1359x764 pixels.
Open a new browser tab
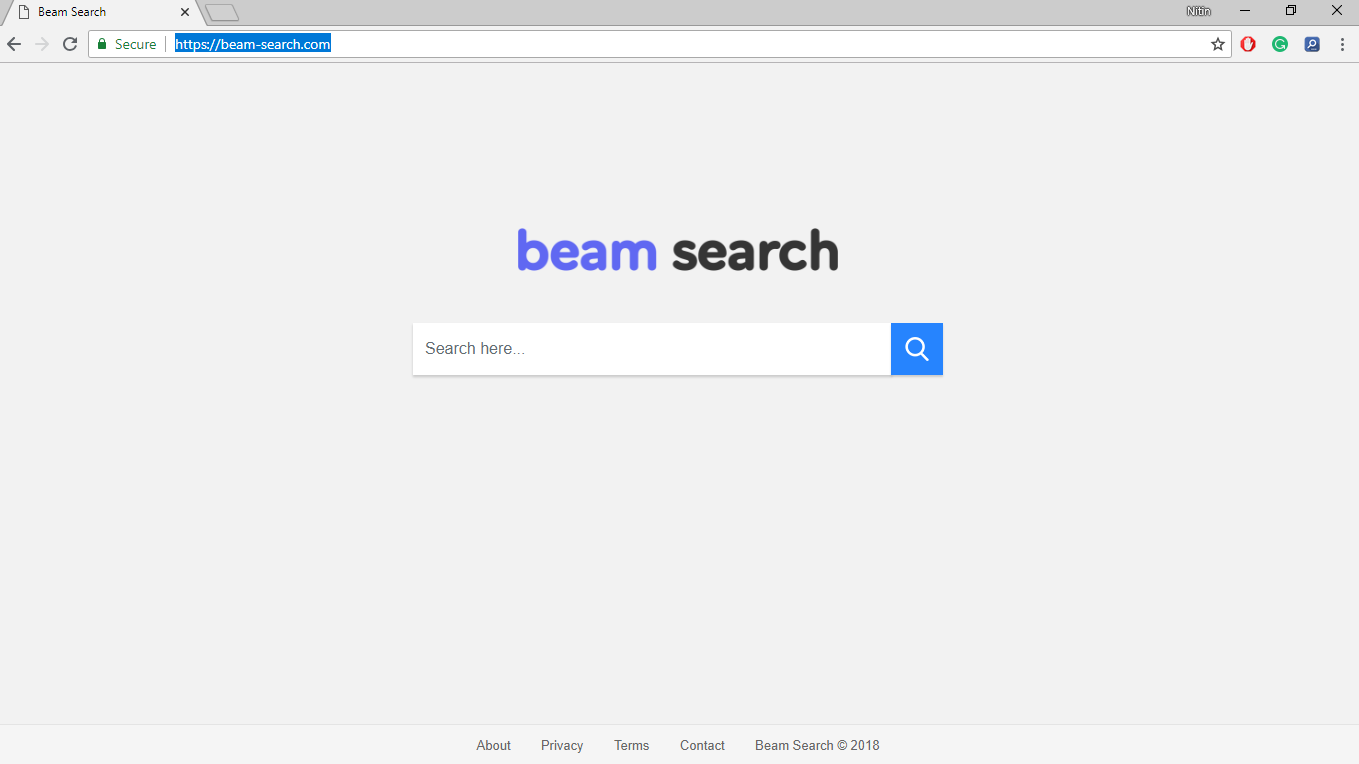220,12
